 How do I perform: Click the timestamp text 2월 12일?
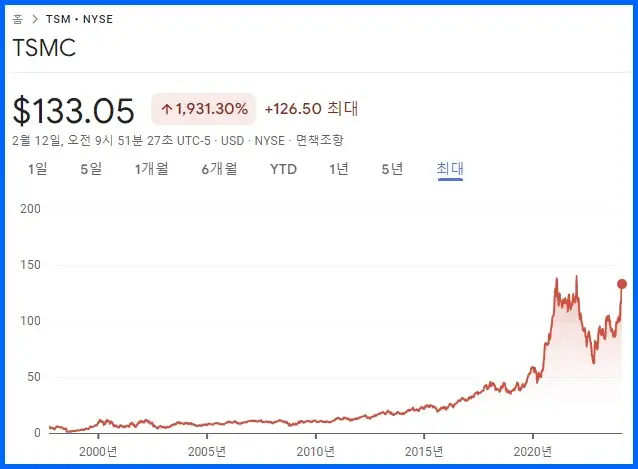click(x=37, y=140)
